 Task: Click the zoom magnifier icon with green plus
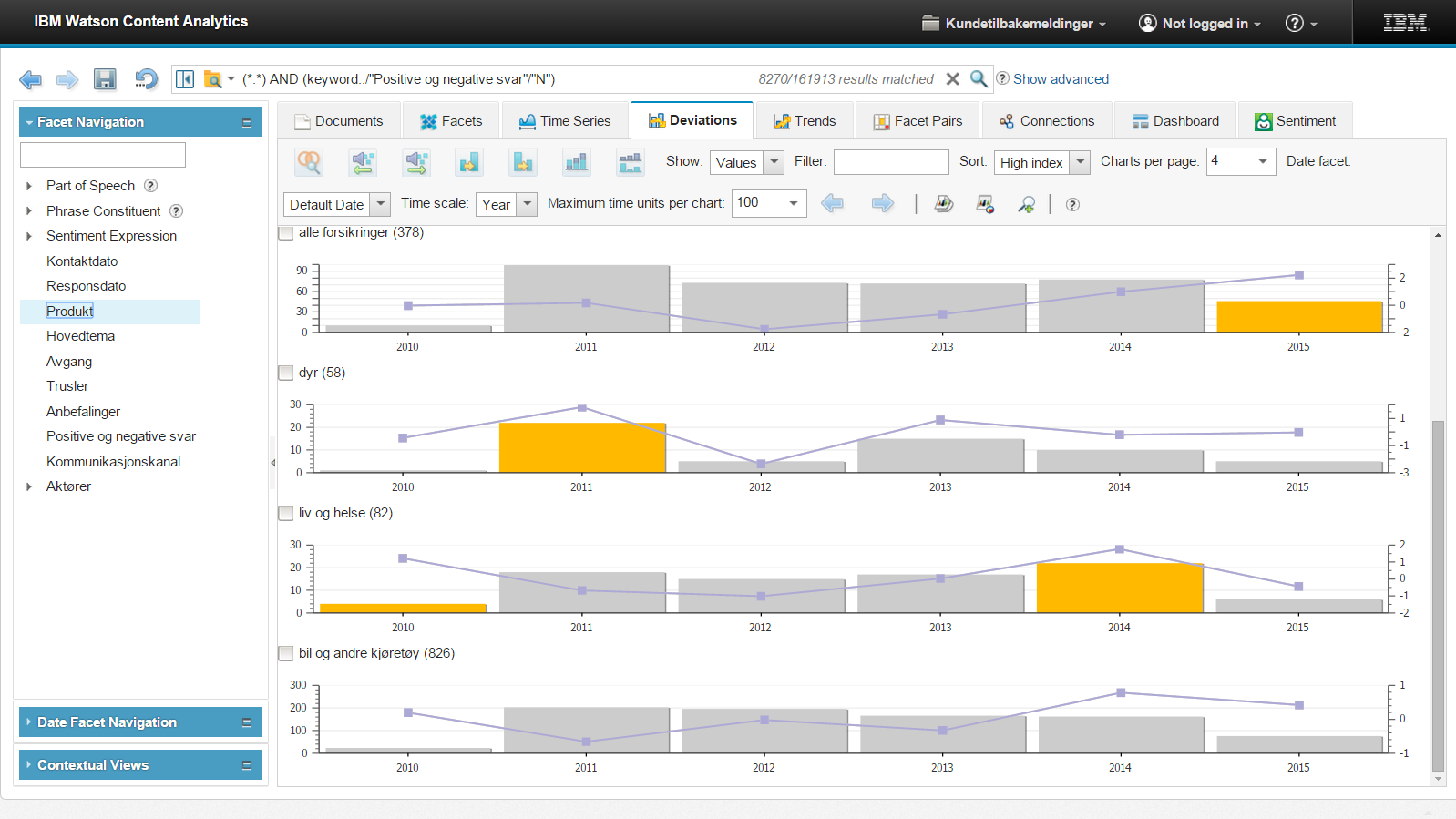pos(1027,204)
